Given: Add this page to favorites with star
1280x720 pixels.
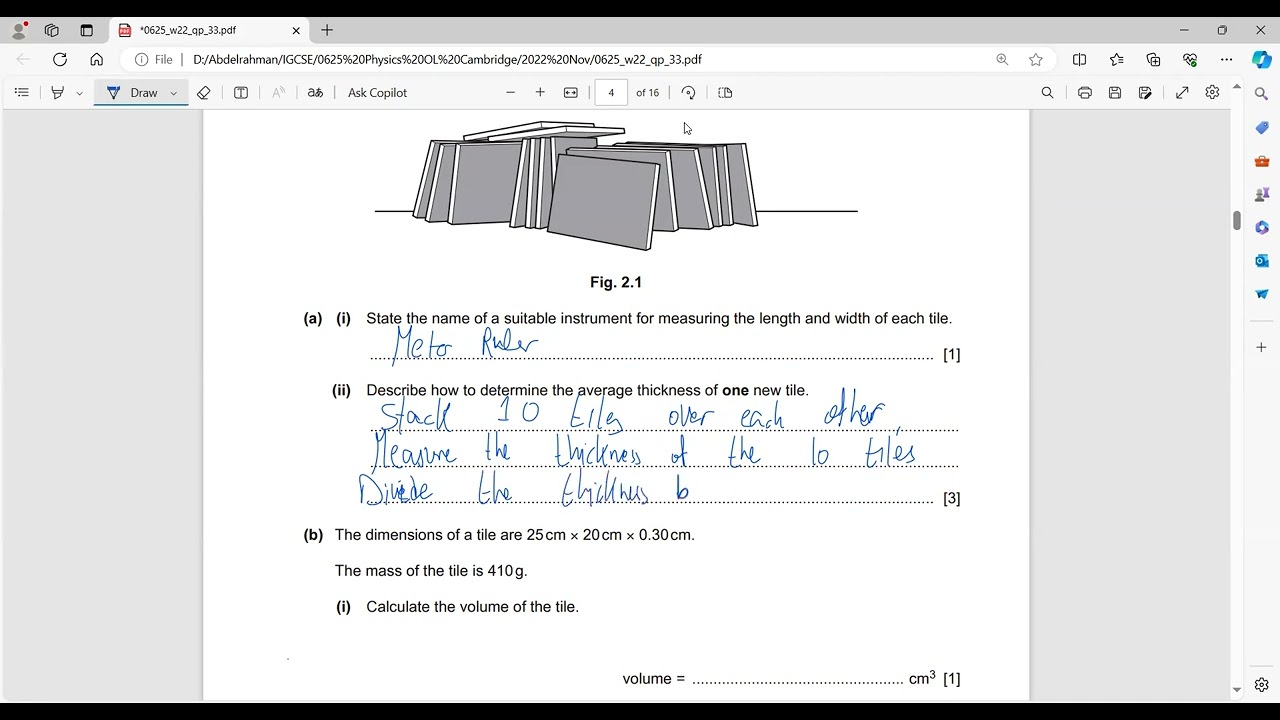Looking at the screenshot, I should (x=1036, y=59).
